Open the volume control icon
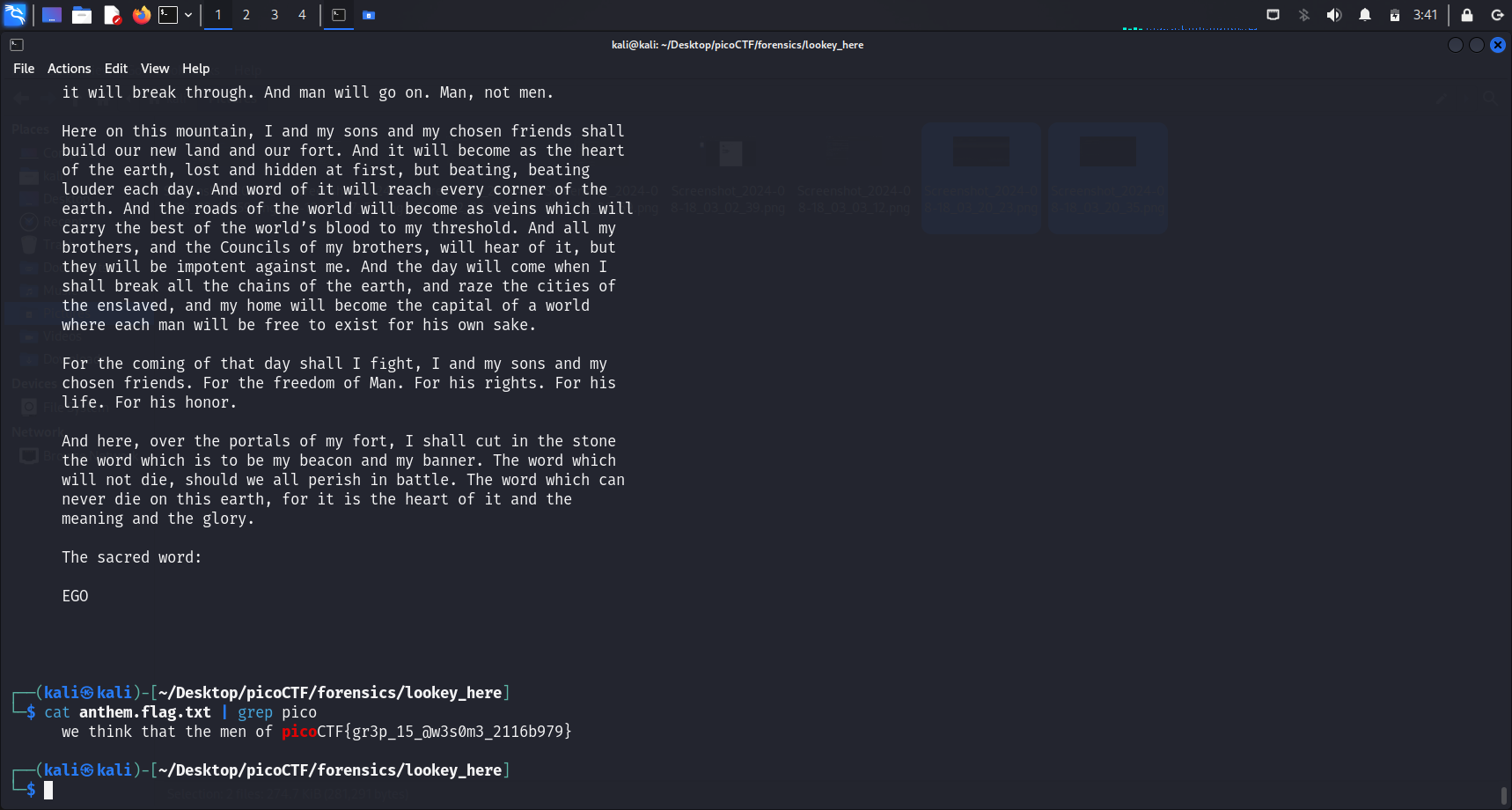1512x810 pixels. point(1334,15)
